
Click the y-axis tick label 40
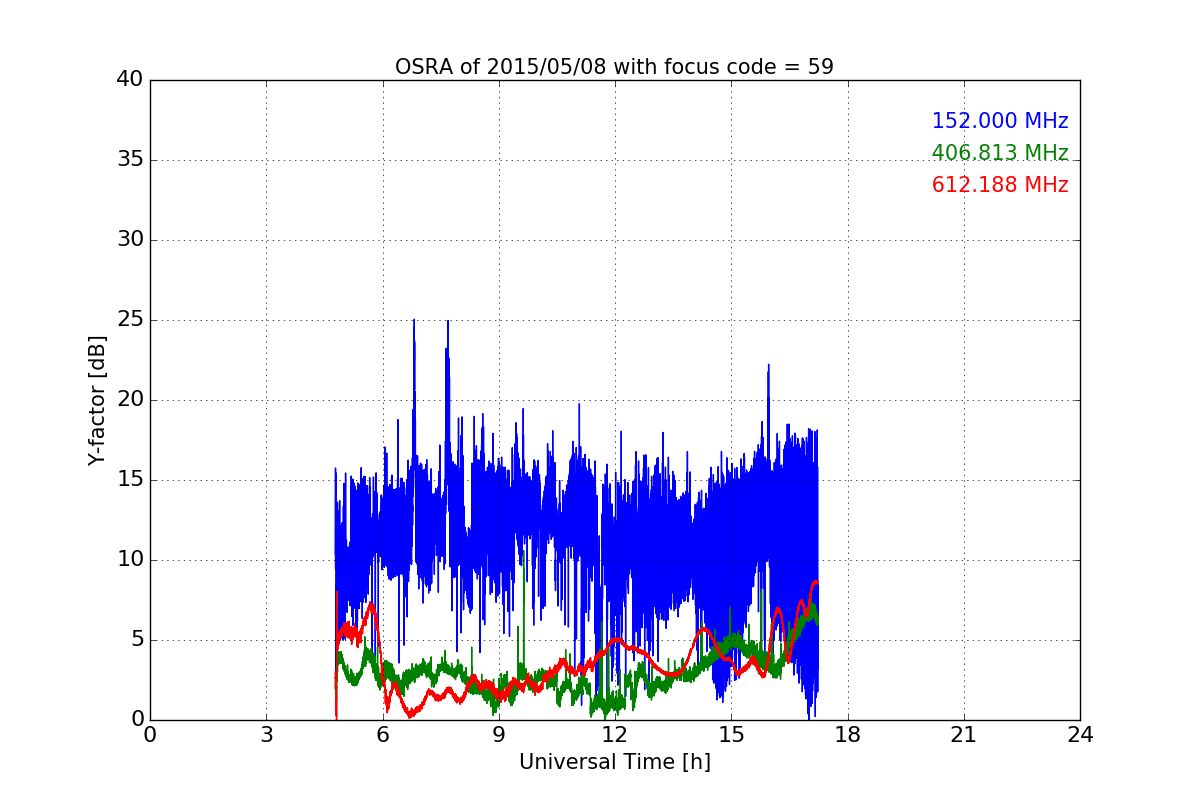pyautogui.click(x=130, y=80)
